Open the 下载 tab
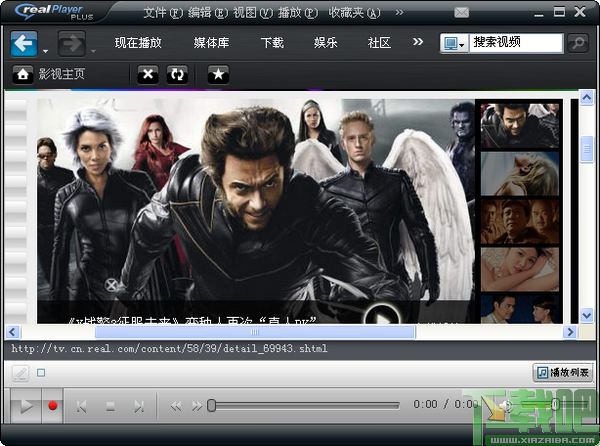The image size is (600, 446). pyautogui.click(x=272, y=42)
